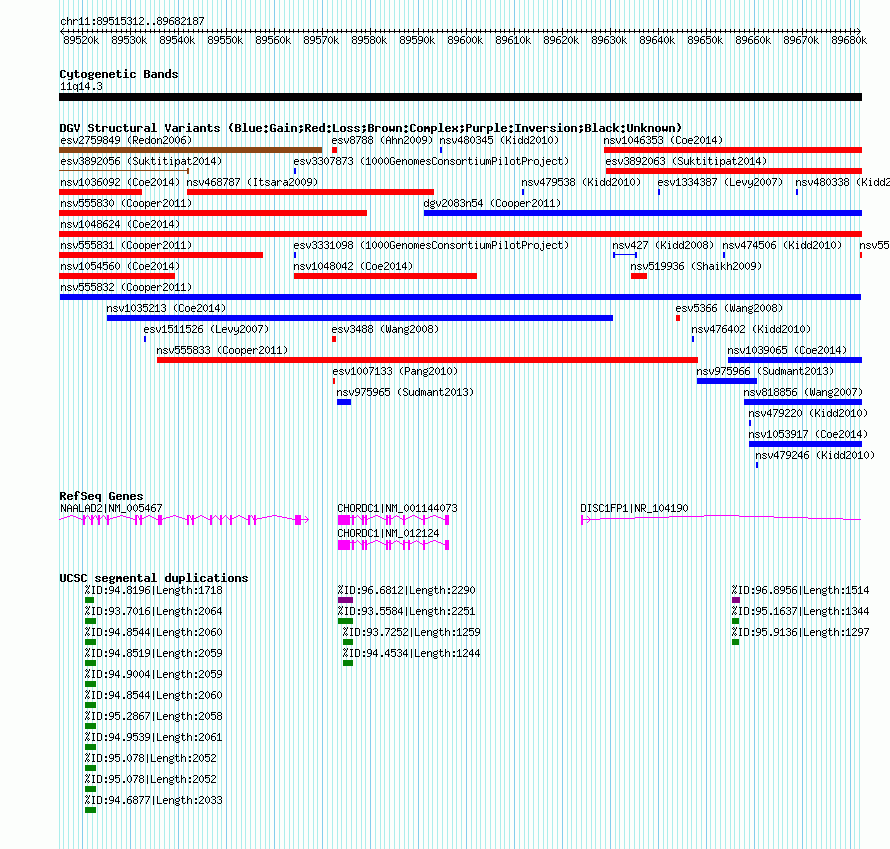This screenshot has height=849, width=890.
Task: Select nsv818856 (Wang2007) blue gain bar
Action: (x=803, y=402)
